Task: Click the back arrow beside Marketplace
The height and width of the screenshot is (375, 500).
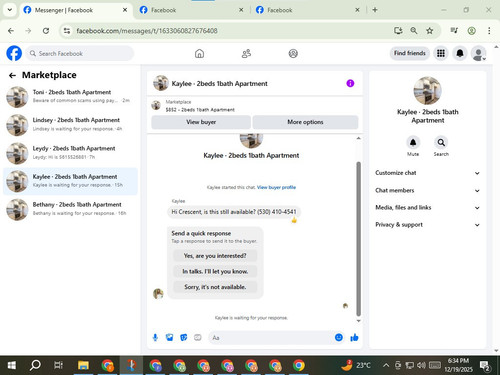Action: 12,75
